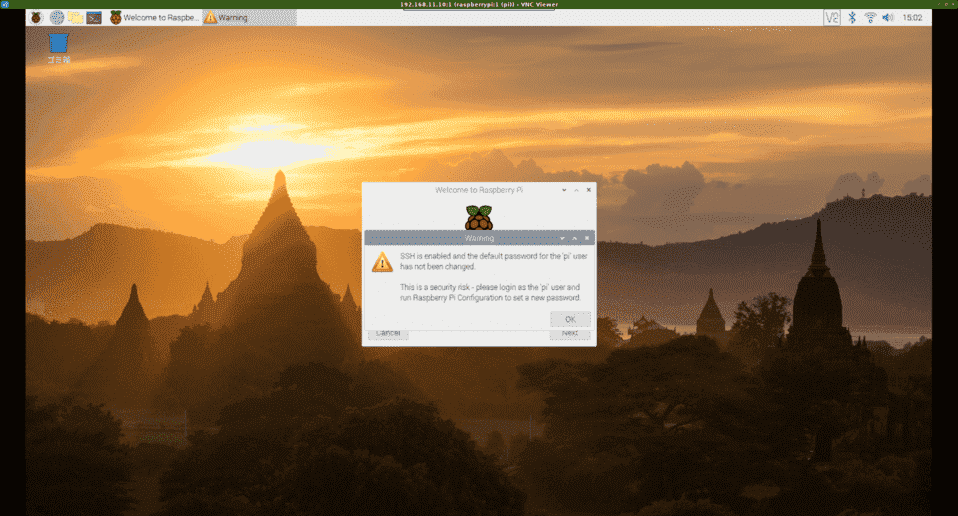
Task: Click the clock showing 15:02
Action: (x=912, y=18)
